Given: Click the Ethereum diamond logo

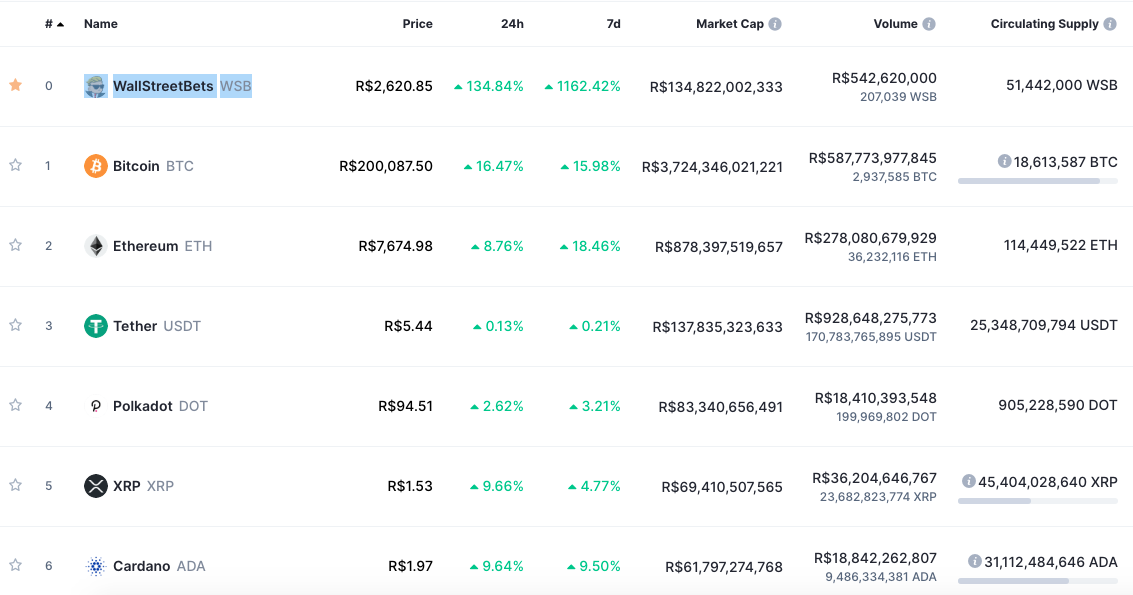Looking at the screenshot, I should [x=95, y=246].
